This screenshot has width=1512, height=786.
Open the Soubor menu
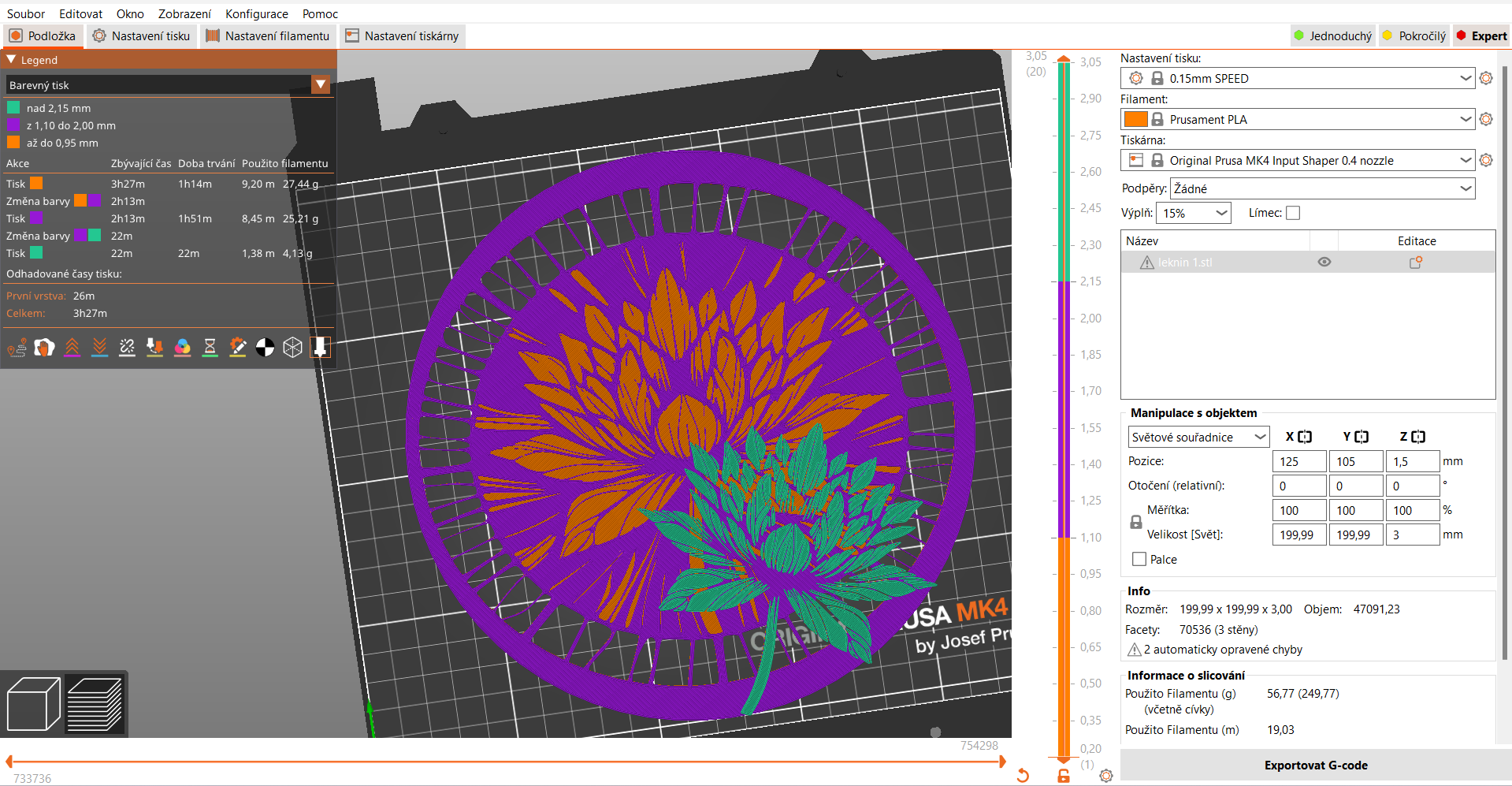tap(26, 13)
